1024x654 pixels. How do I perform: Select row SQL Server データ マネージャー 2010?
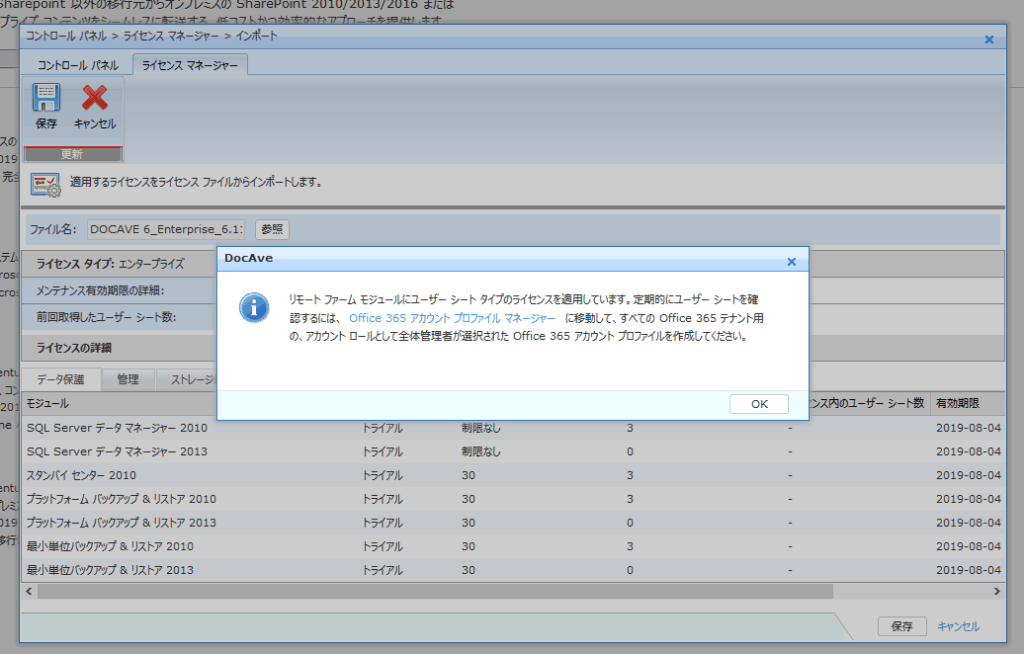[x=513, y=428]
